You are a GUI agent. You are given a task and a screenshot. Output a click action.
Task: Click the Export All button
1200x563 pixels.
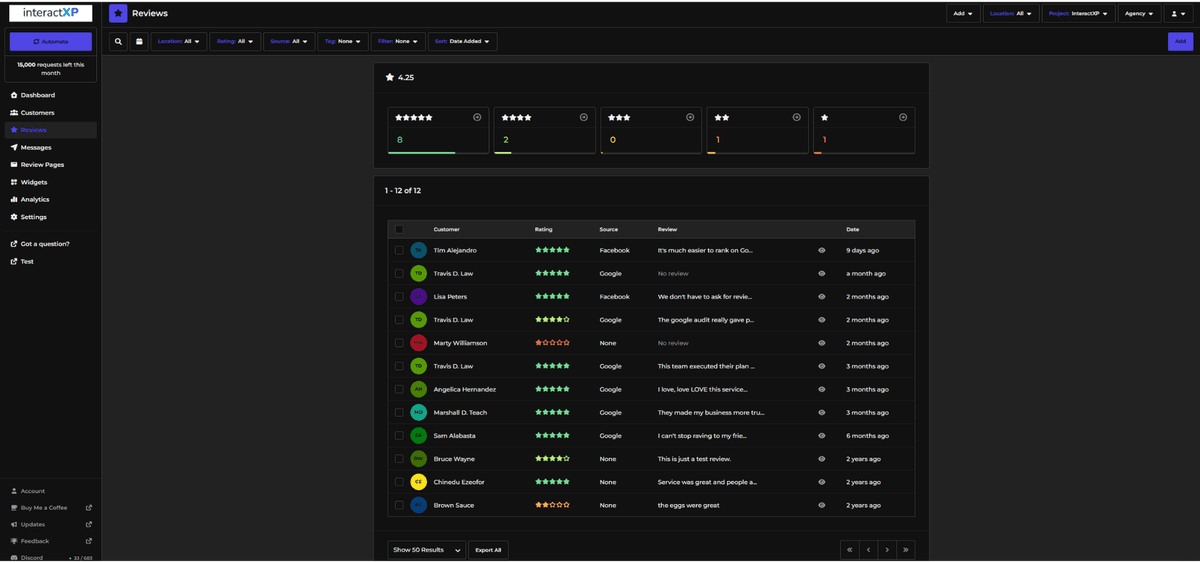(488, 550)
